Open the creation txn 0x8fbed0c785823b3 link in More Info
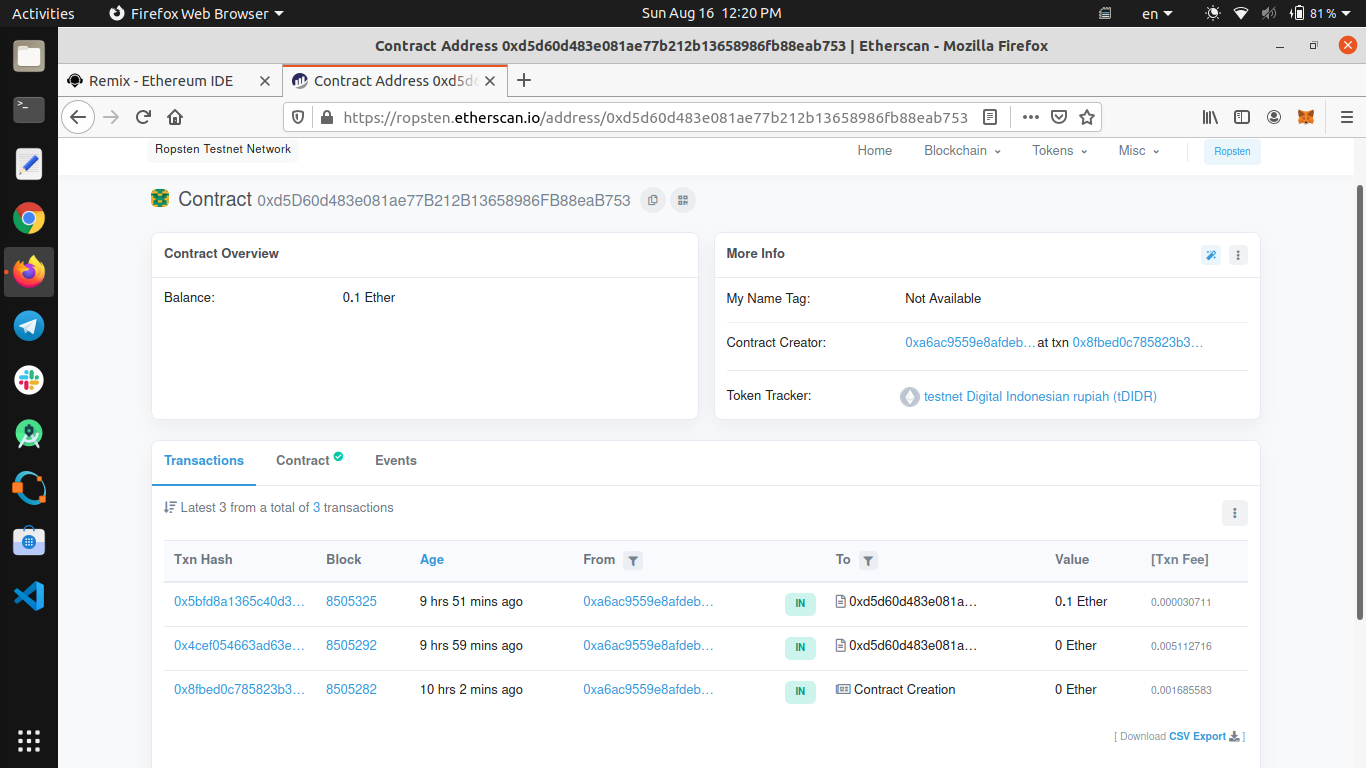The width and height of the screenshot is (1366, 768). [1138, 342]
